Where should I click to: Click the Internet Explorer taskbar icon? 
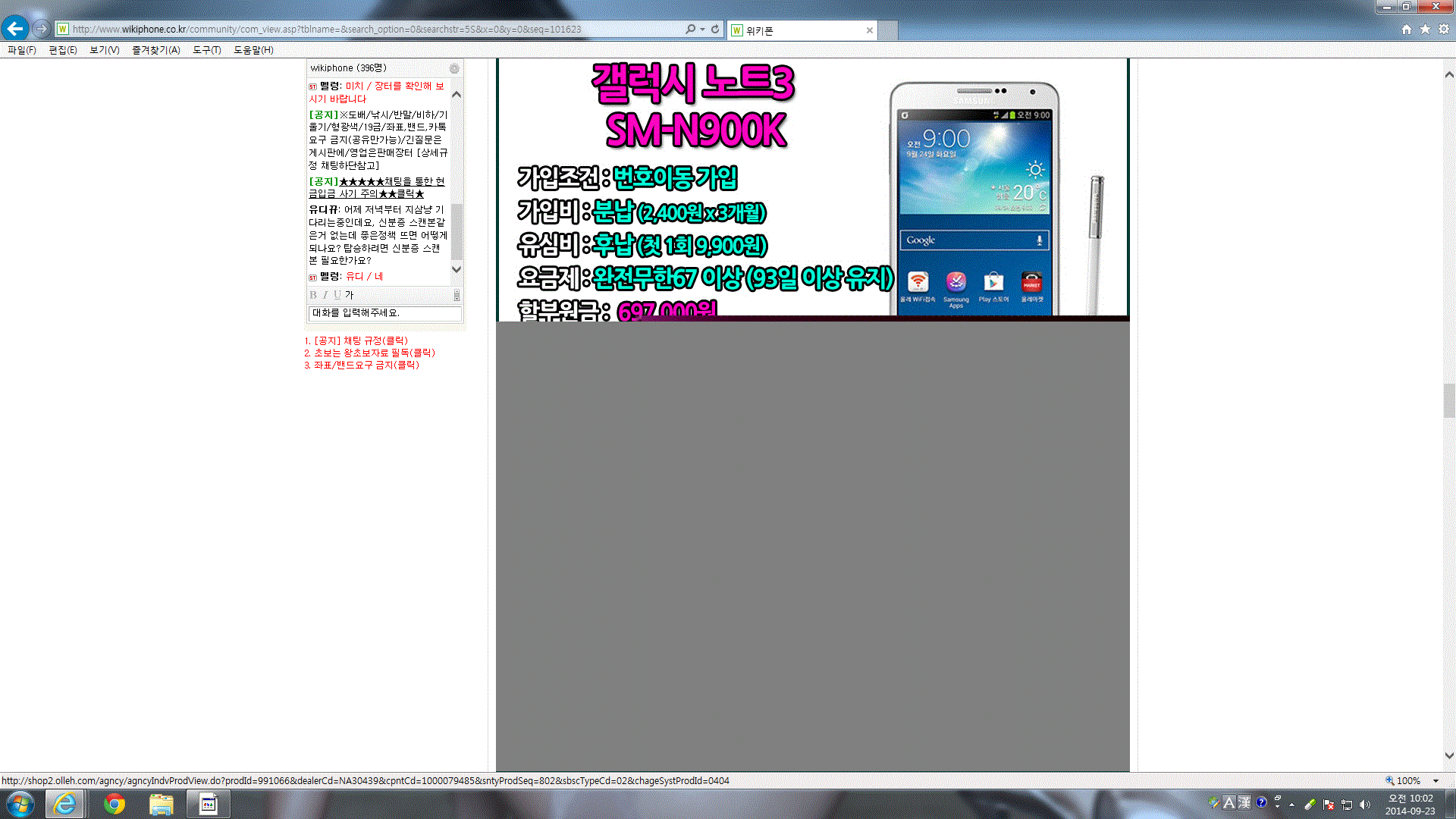65,804
